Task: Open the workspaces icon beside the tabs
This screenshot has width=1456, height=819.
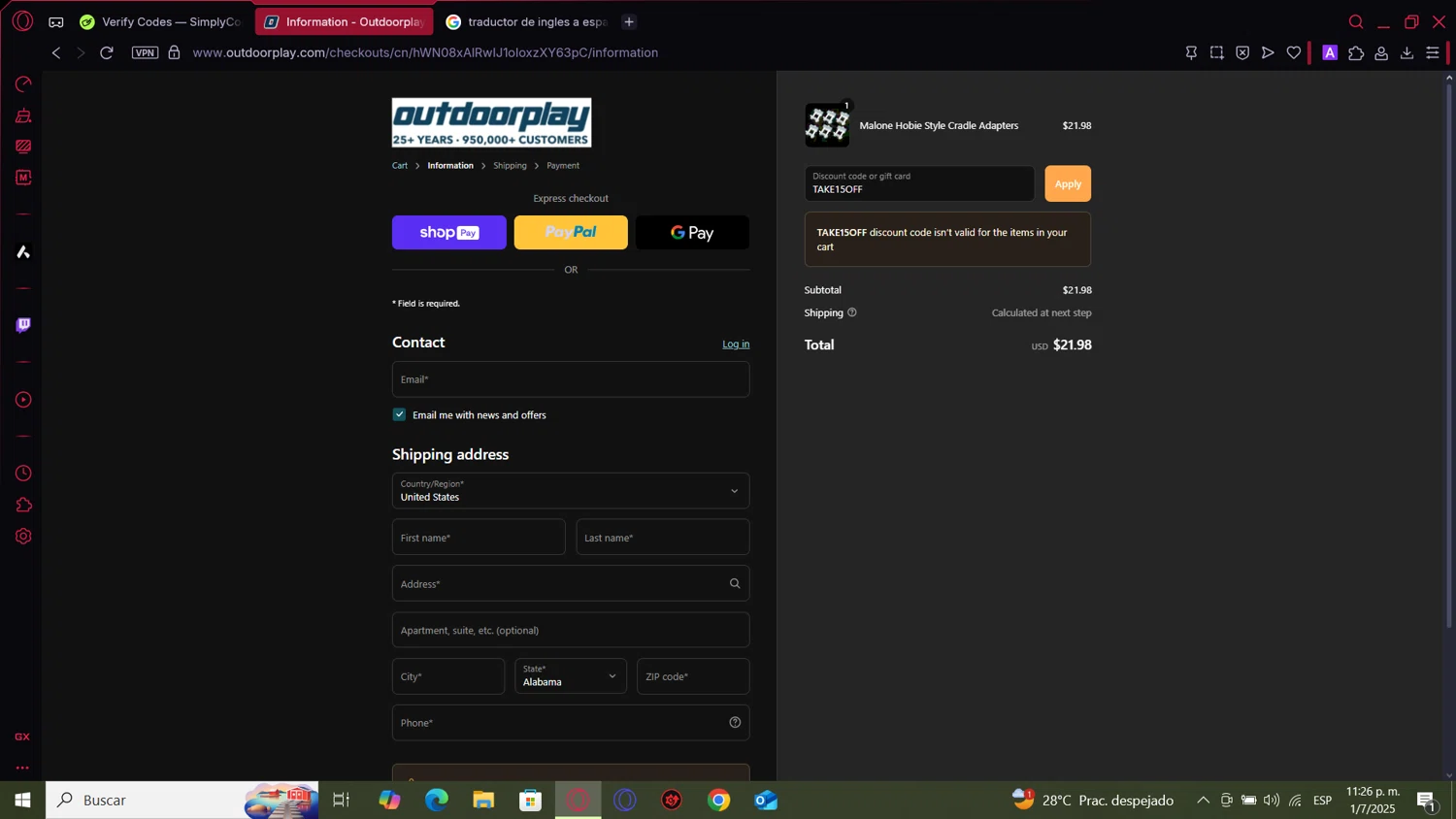Action: (56, 21)
